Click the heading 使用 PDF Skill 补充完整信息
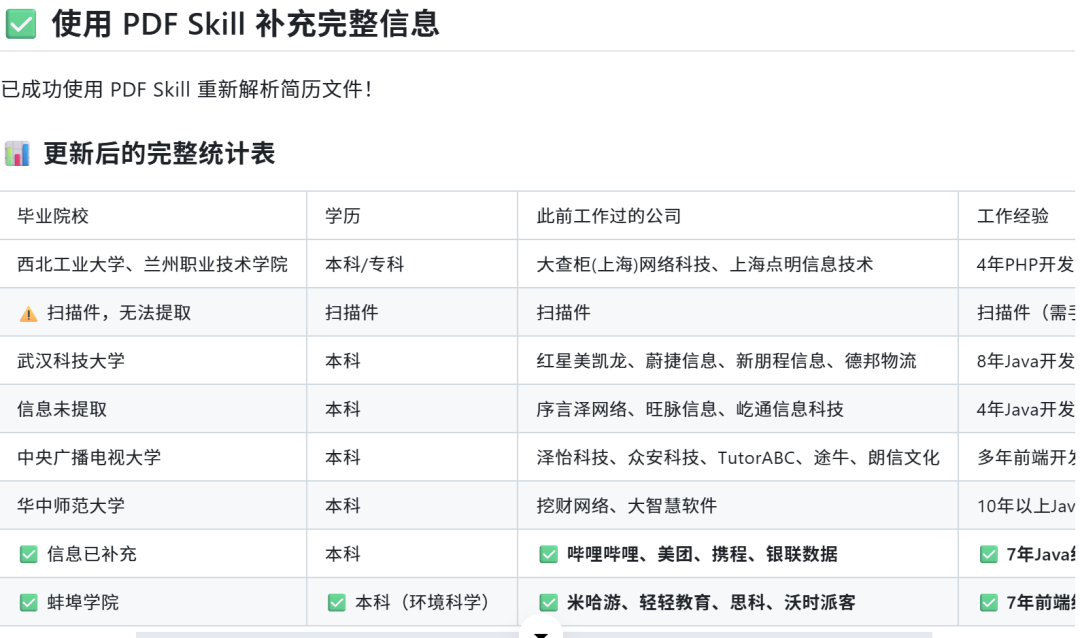The image size is (1080, 638). coord(245,25)
